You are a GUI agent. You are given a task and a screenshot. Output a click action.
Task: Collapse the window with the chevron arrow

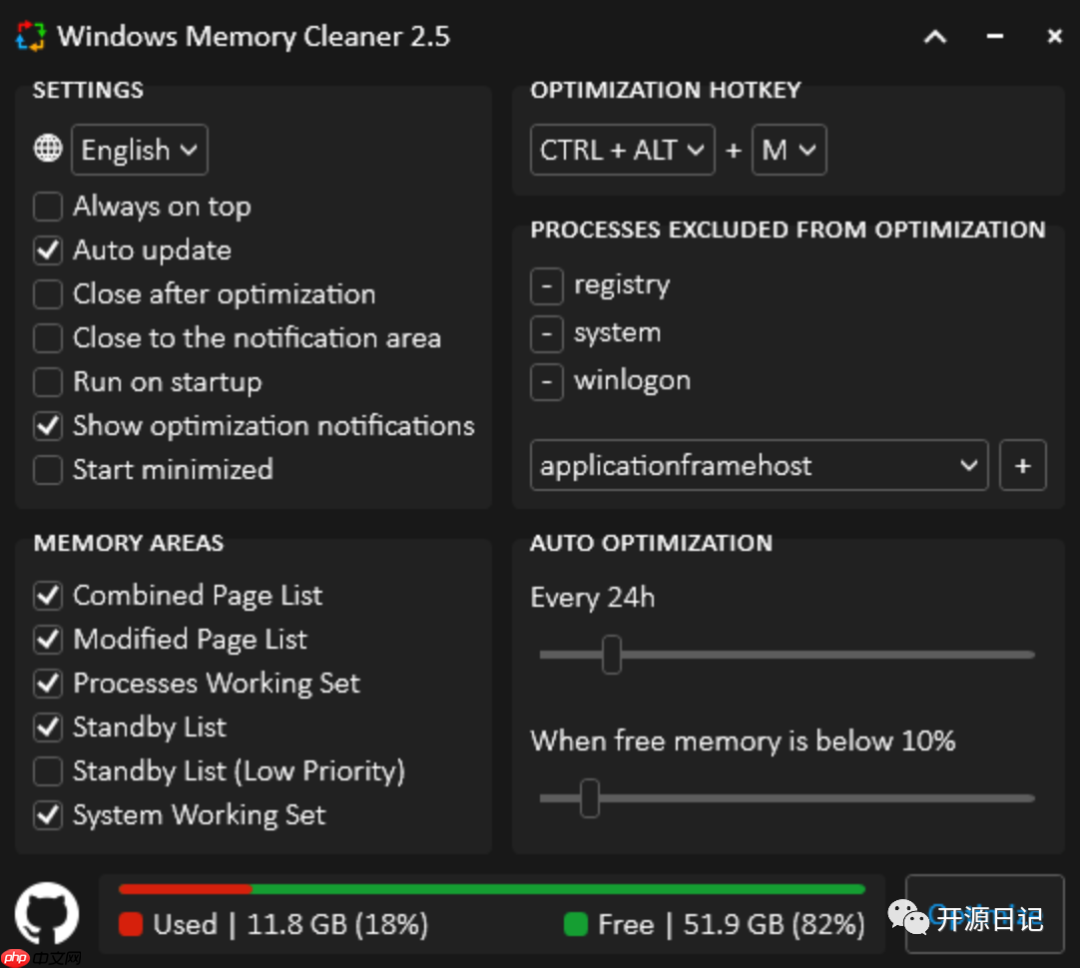(x=934, y=36)
